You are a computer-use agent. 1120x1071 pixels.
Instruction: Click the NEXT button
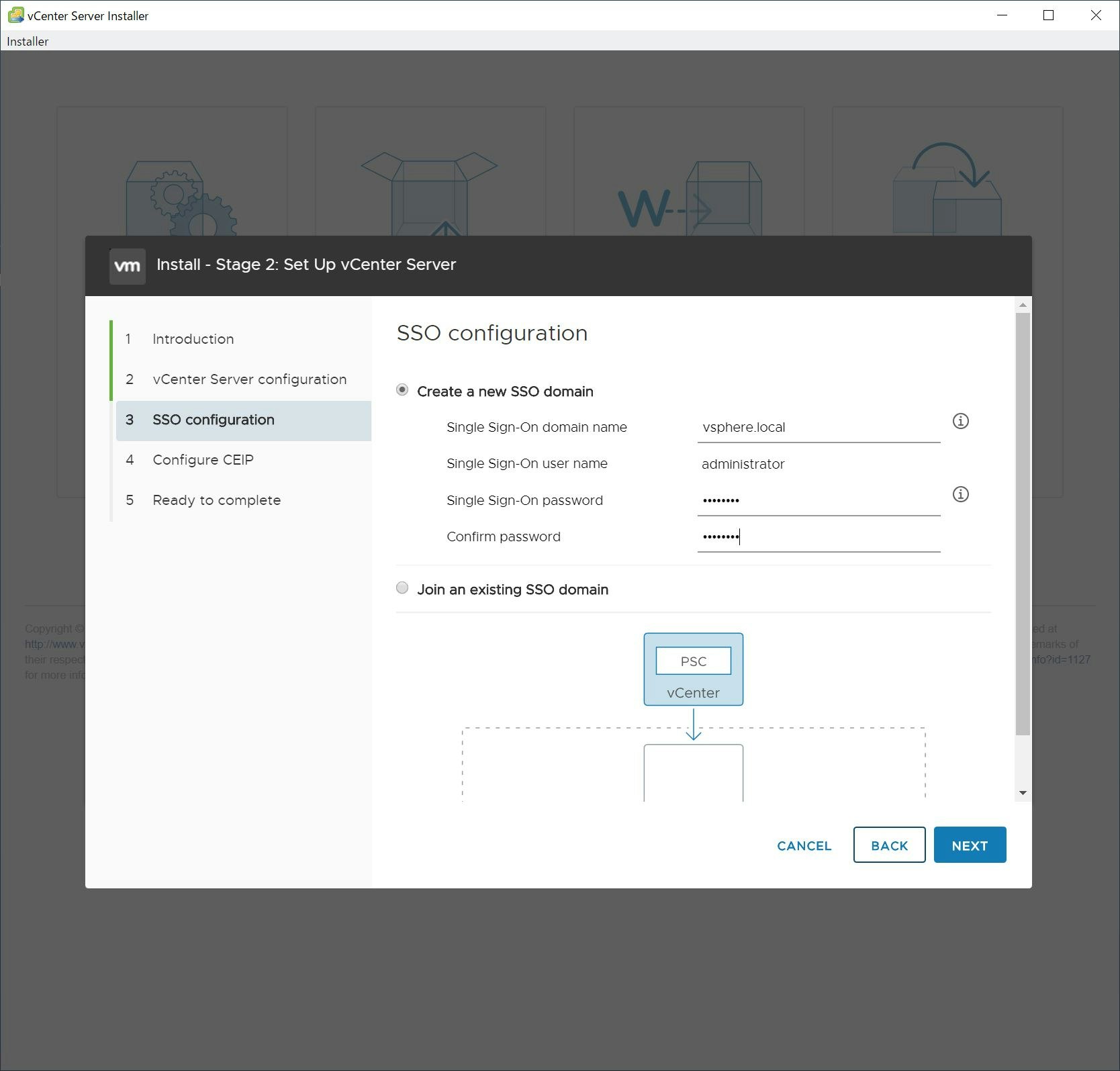tap(970, 845)
